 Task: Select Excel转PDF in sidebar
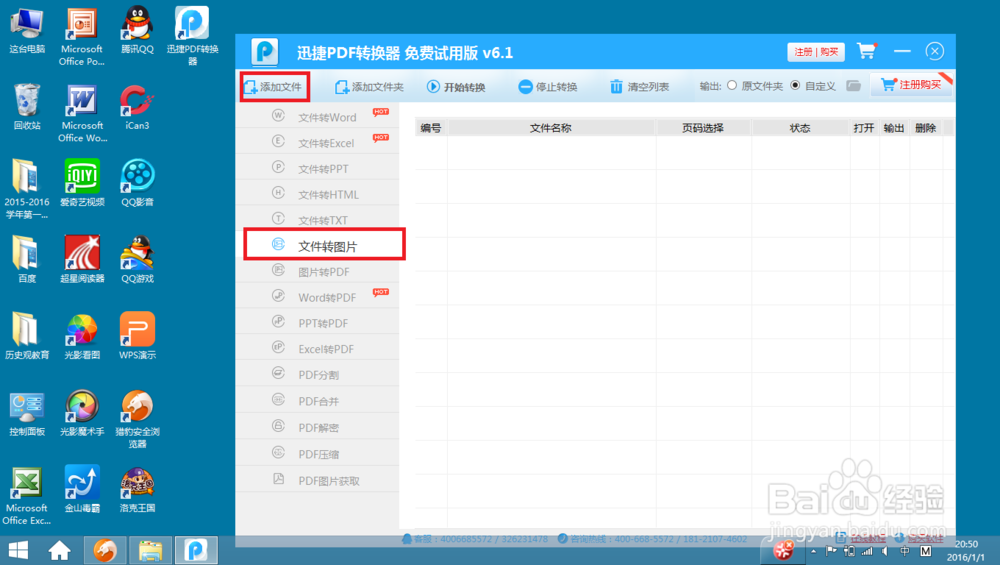318,349
